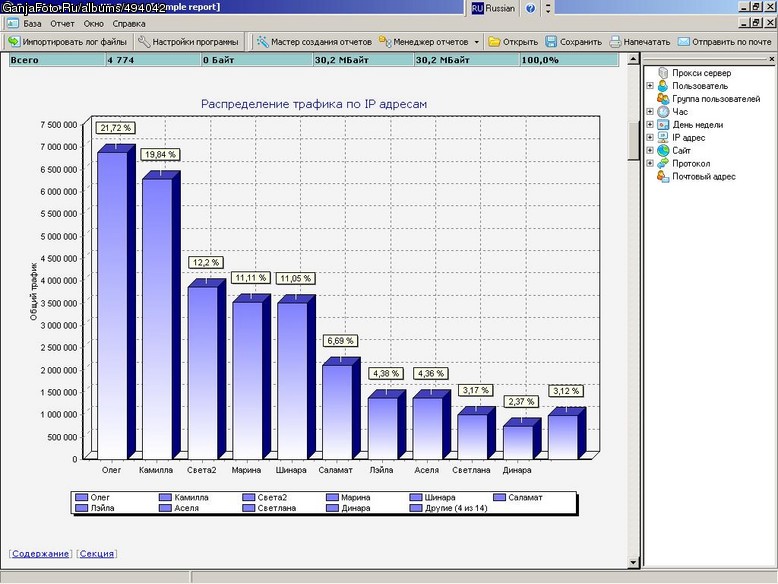Open the Менеджер отчетов dropdown arrow

click(x=476, y=42)
